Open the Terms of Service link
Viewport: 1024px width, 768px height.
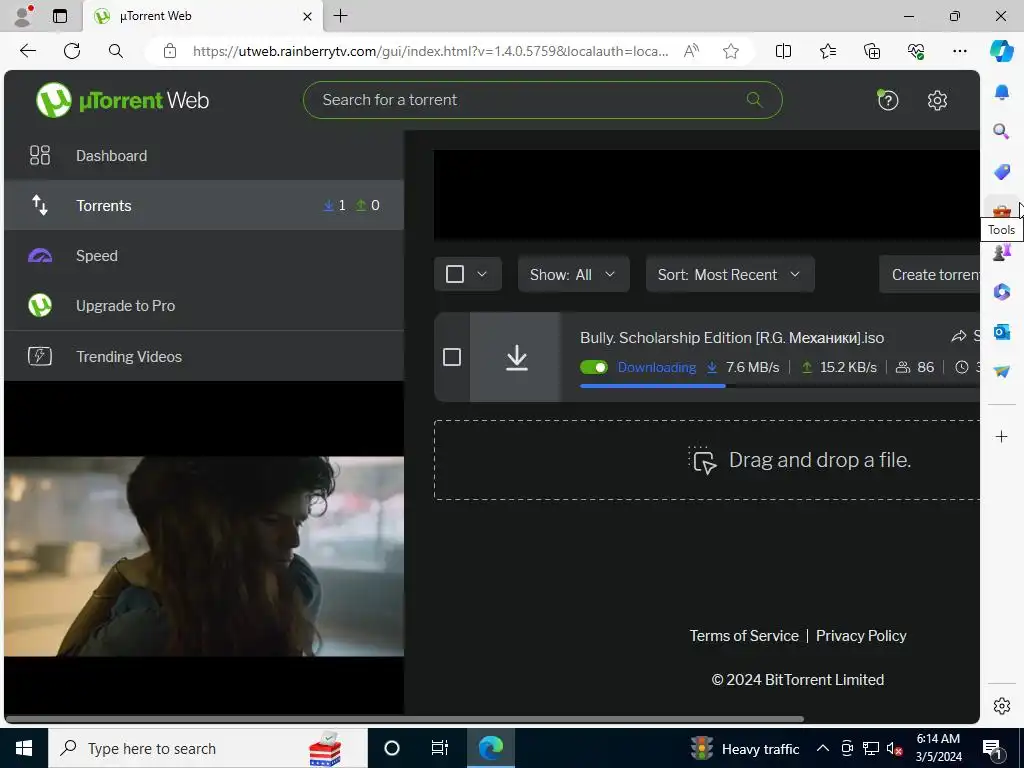coord(744,635)
